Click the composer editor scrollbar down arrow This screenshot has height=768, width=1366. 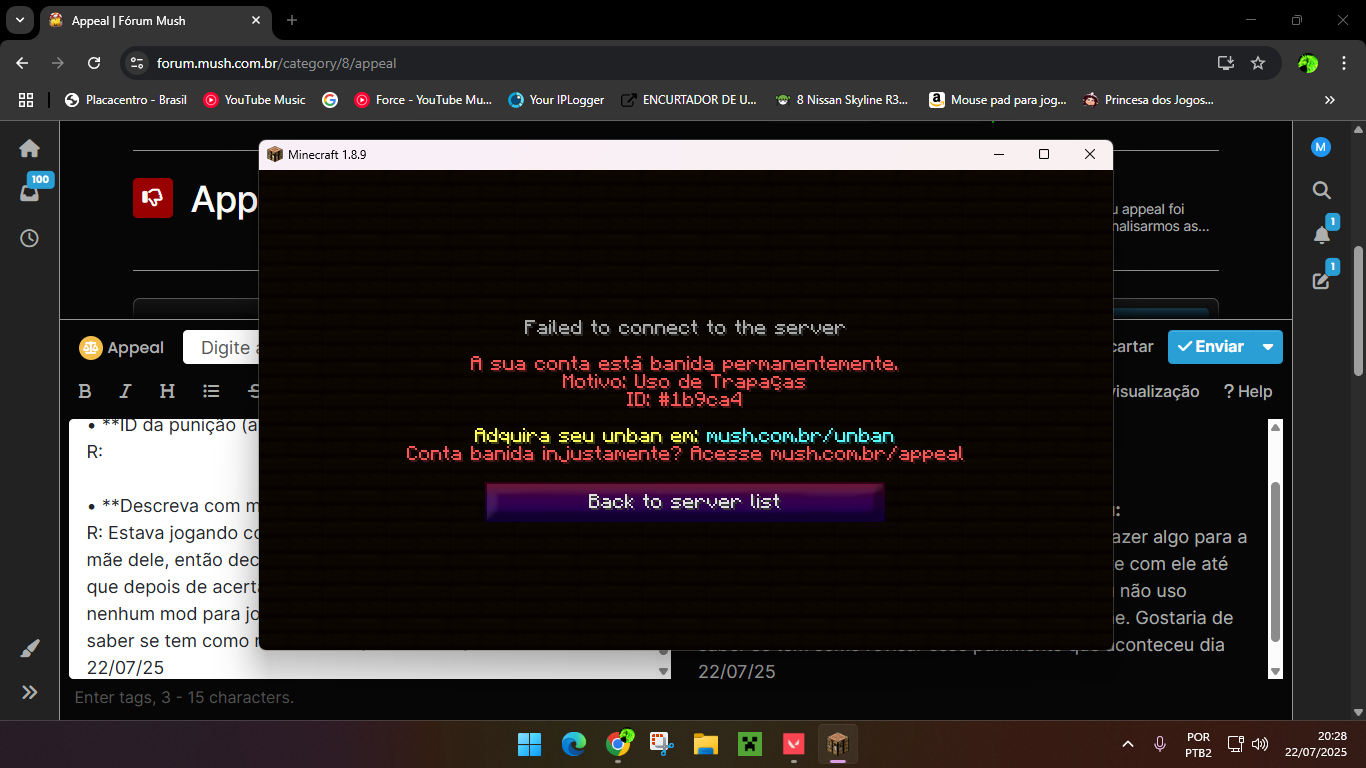(664, 671)
